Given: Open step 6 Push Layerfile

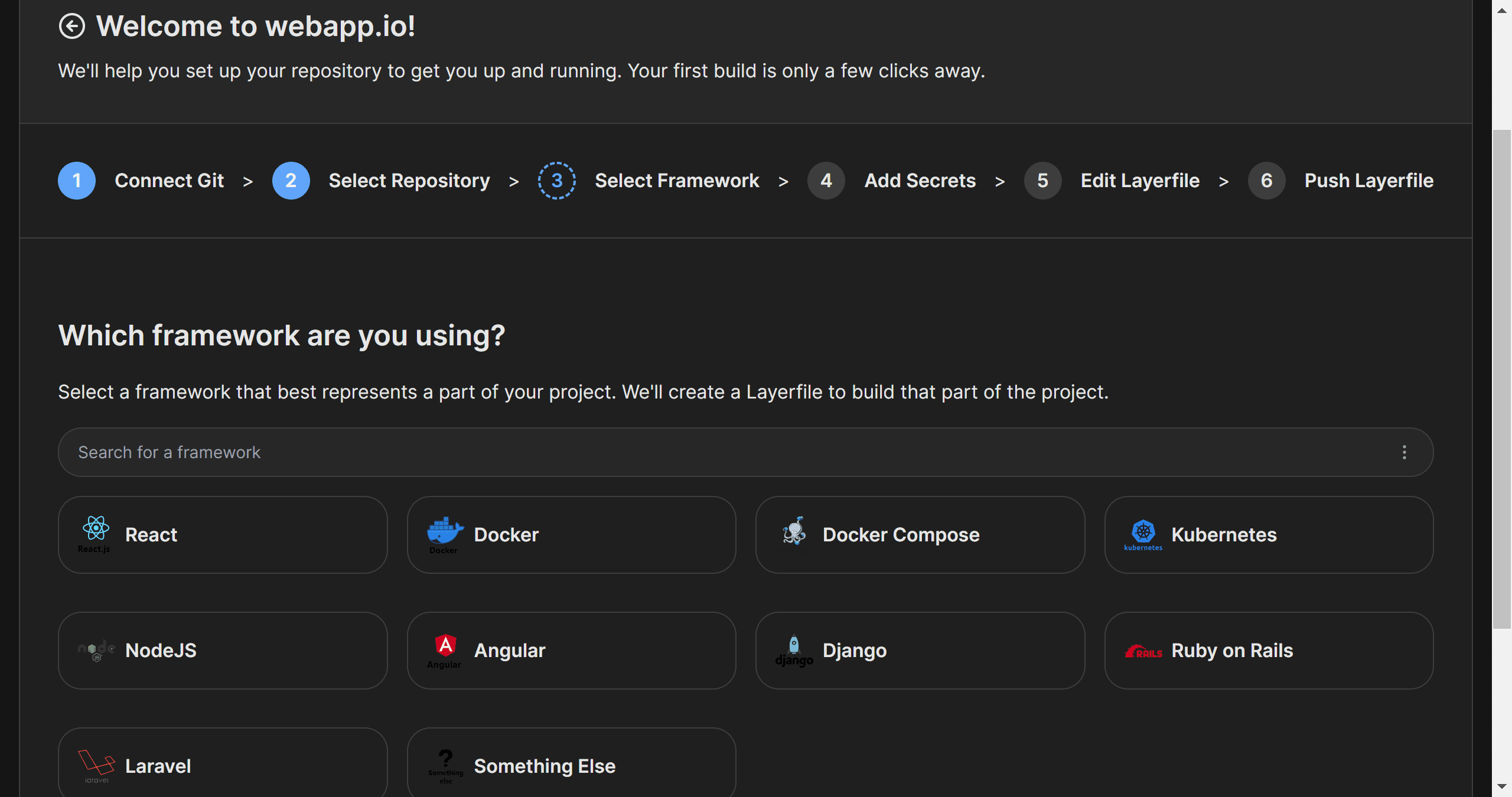Looking at the screenshot, I should click(x=1266, y=181).
